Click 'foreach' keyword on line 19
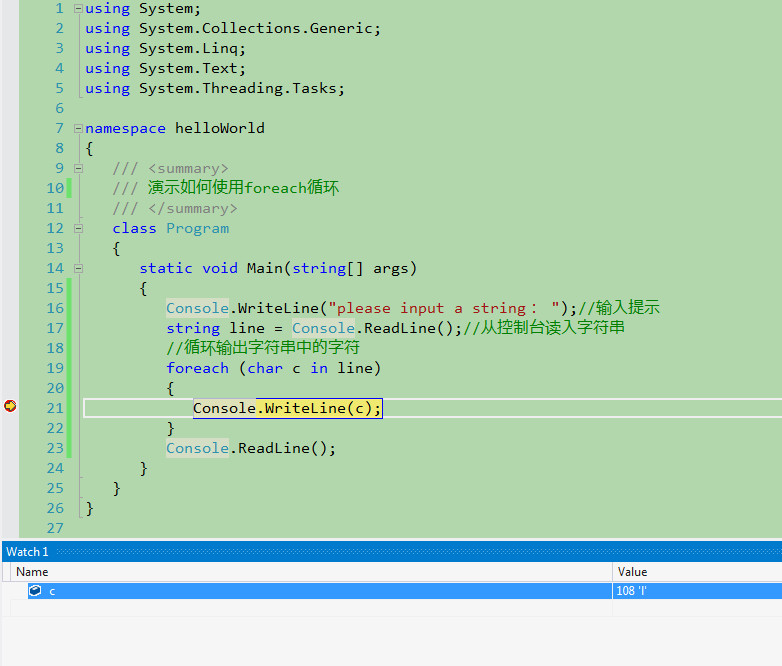 coord(197,368)
